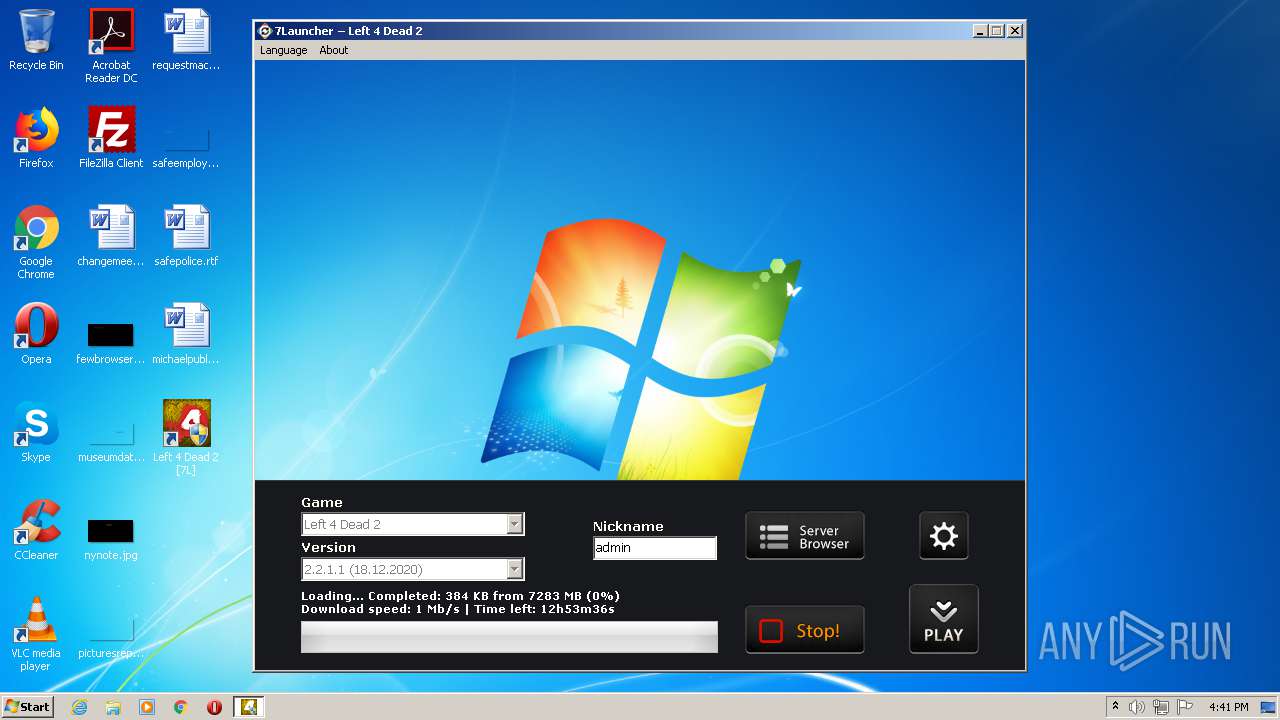
Task: Click the 'Time left' download speed line
Action: tap(458, 609)
